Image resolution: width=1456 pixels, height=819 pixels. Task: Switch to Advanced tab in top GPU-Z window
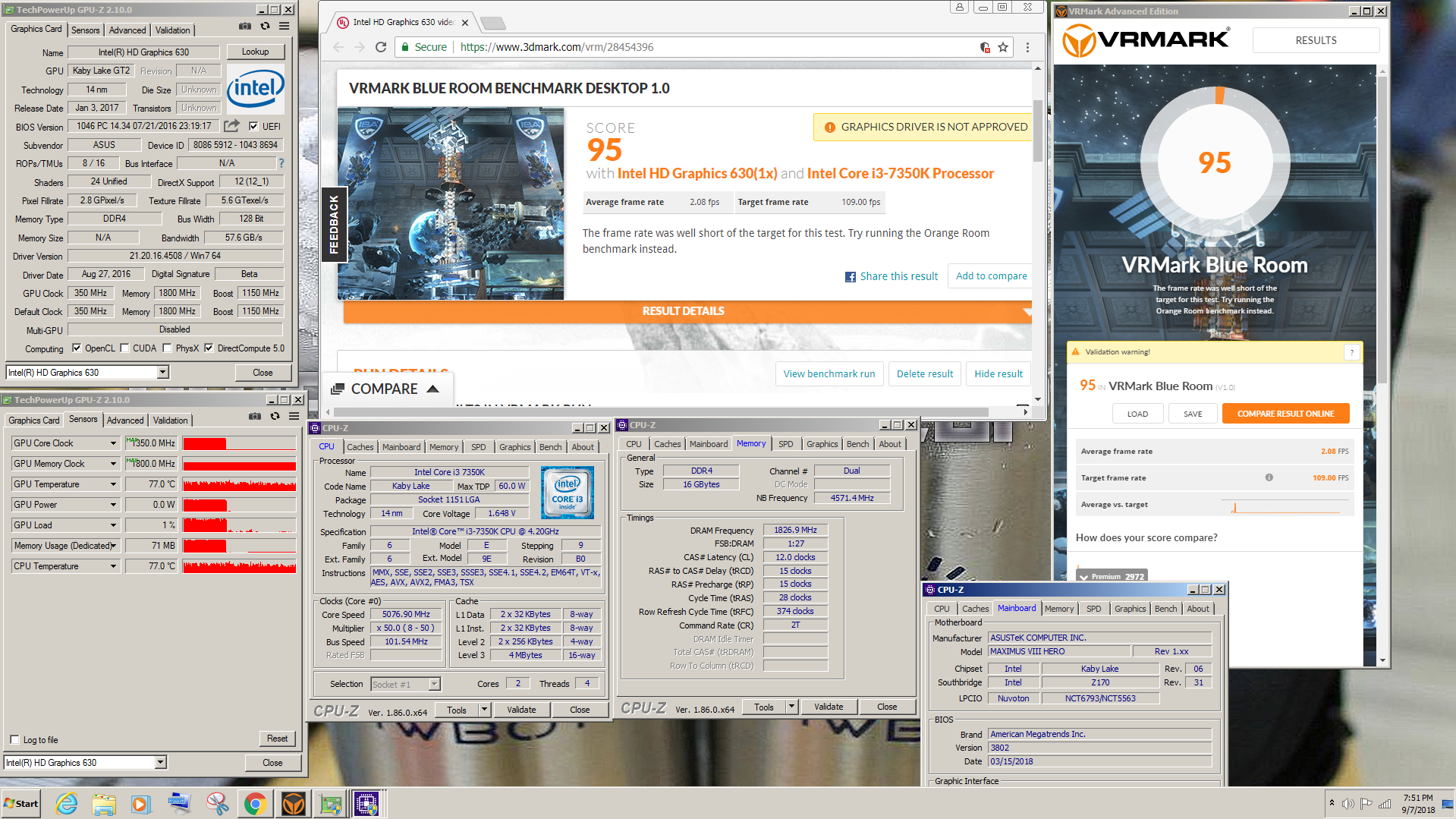[x=127, y=30]
